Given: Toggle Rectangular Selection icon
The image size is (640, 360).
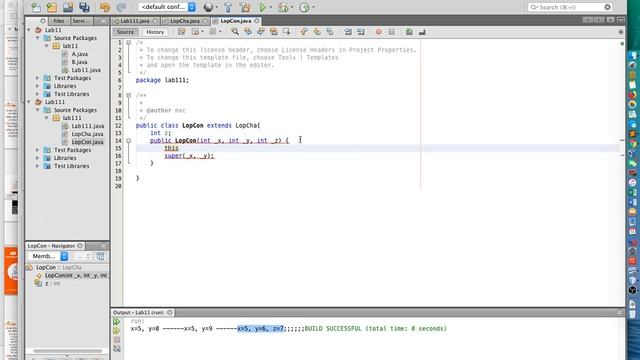Looking at the screenshot, I should (x=287, y=32).
